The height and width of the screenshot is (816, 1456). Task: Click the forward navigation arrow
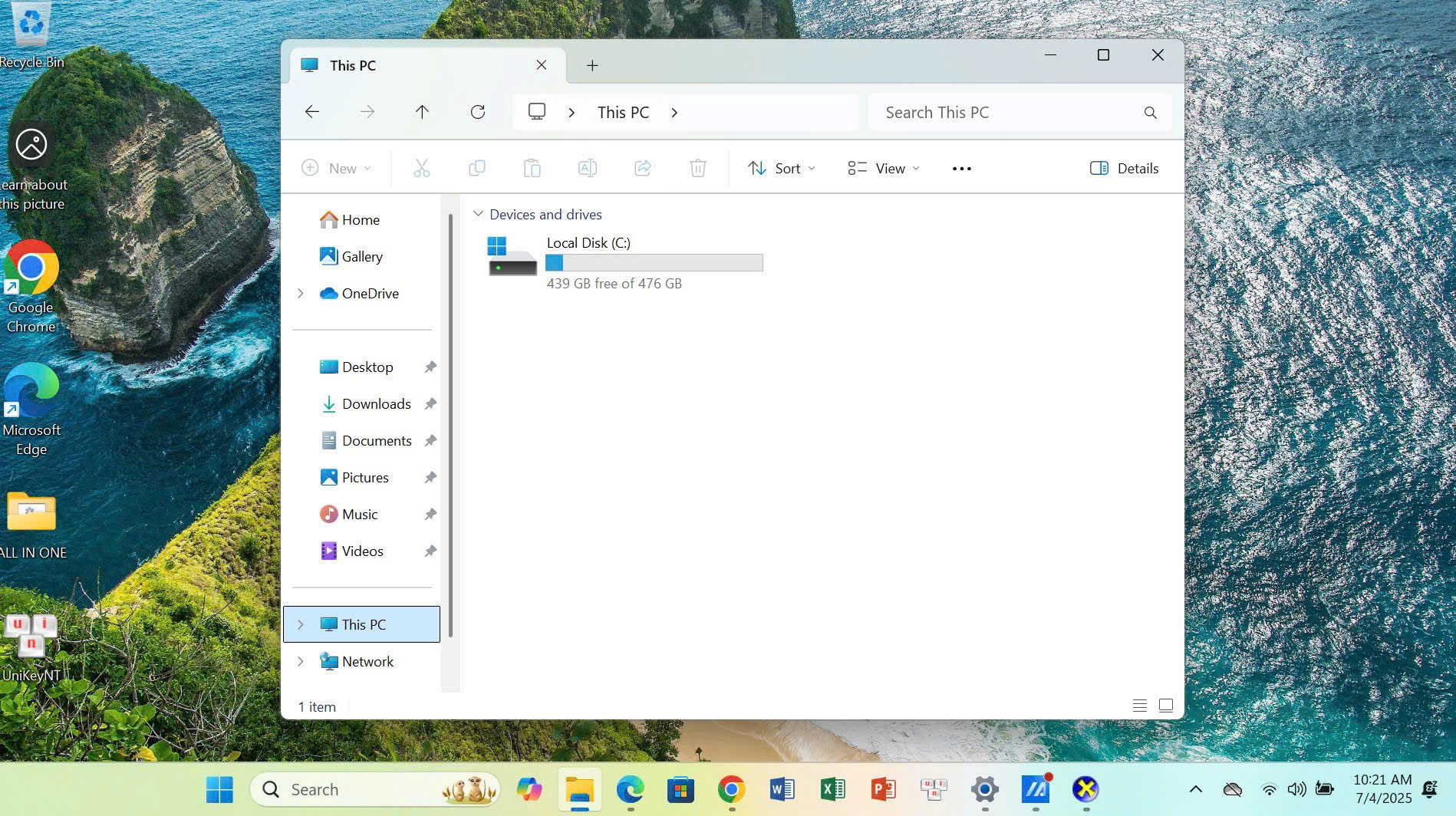[367, 112]
